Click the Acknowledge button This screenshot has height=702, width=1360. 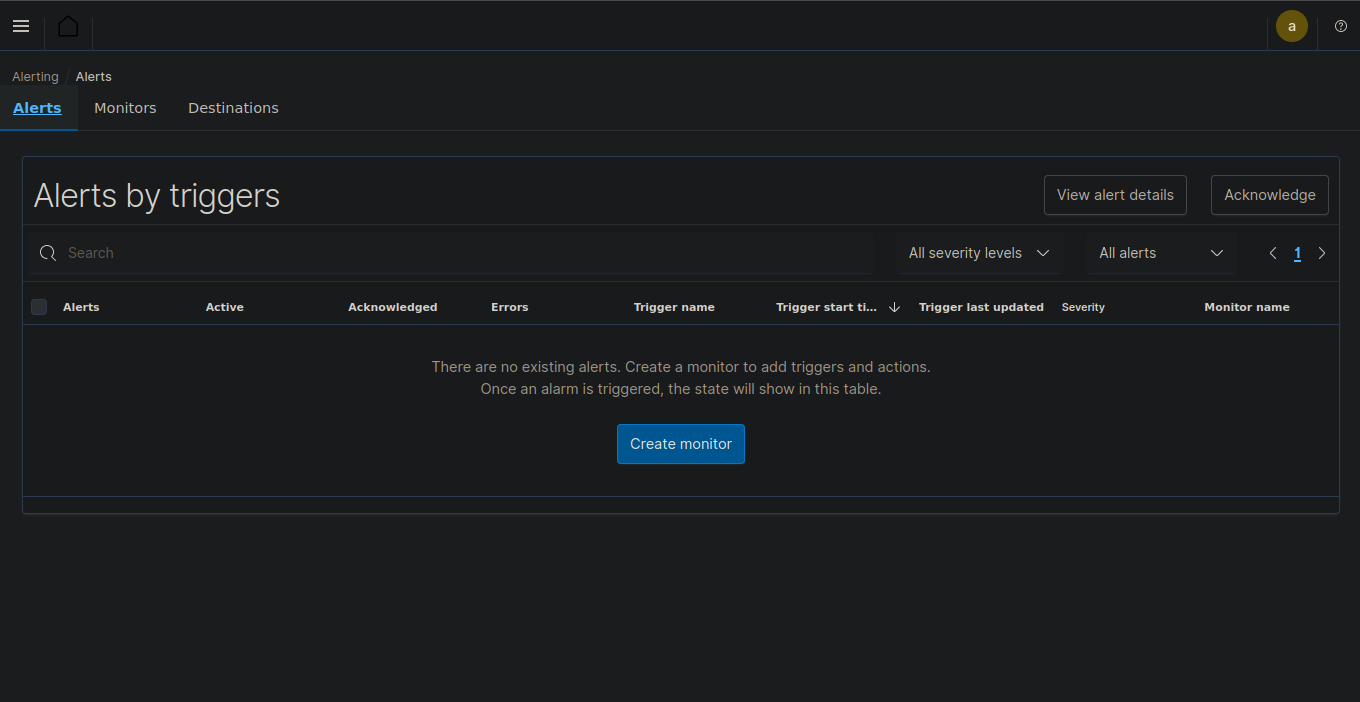[x=1270, y=195]
